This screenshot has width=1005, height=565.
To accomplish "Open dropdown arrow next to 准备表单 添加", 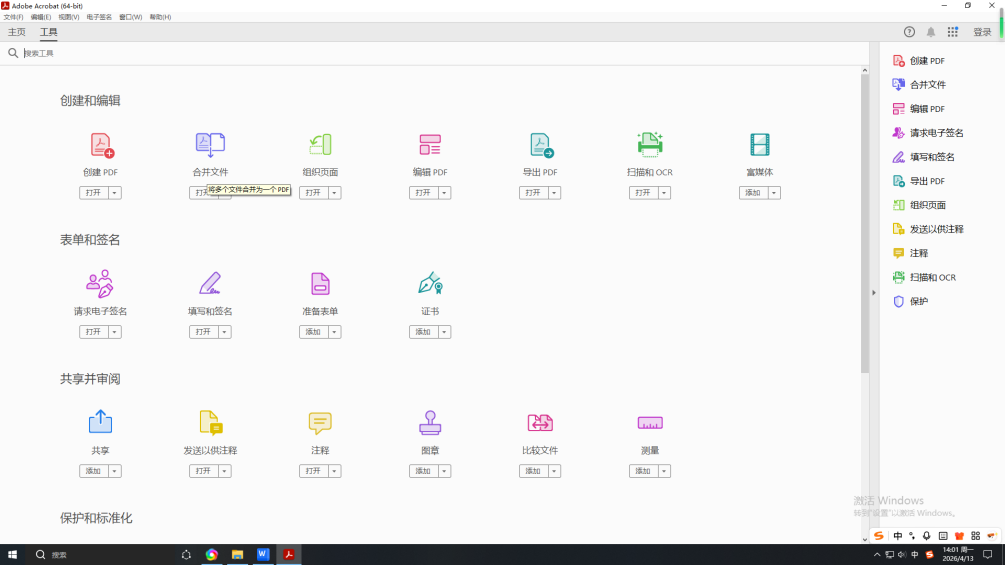I will click(x=334, y=332).
